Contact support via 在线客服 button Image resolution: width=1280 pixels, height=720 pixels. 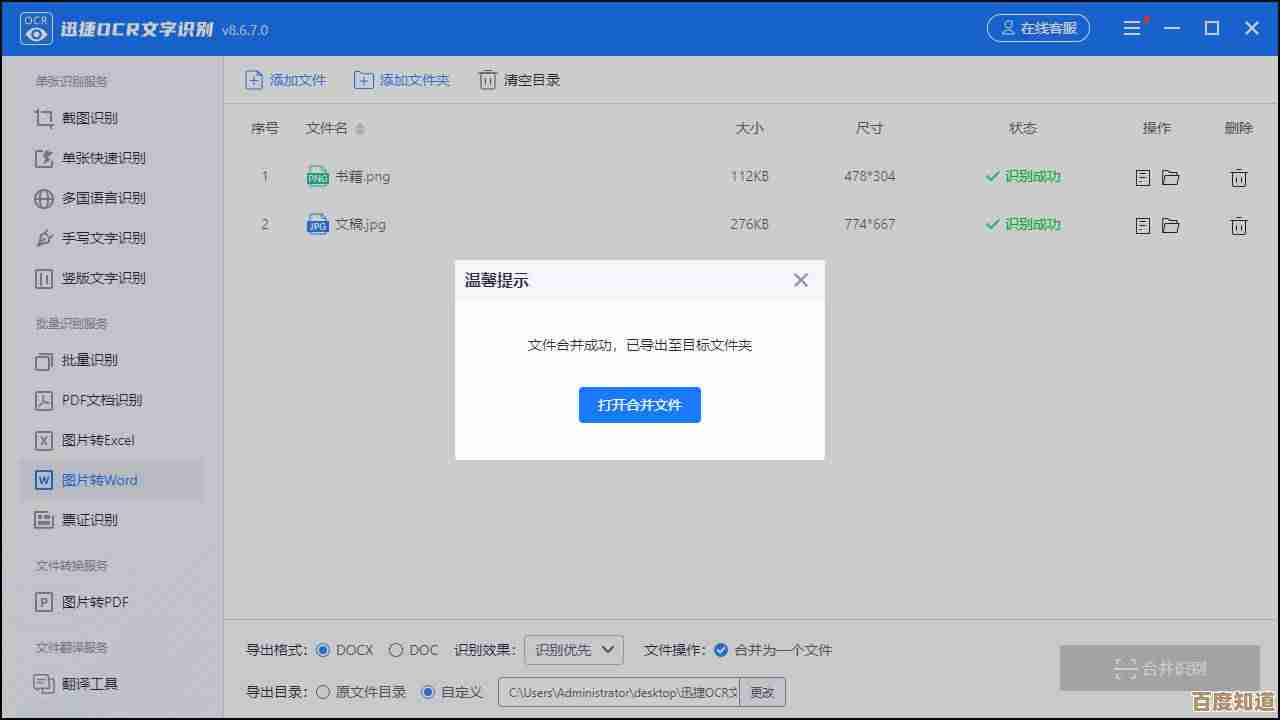click(1039, 29)
